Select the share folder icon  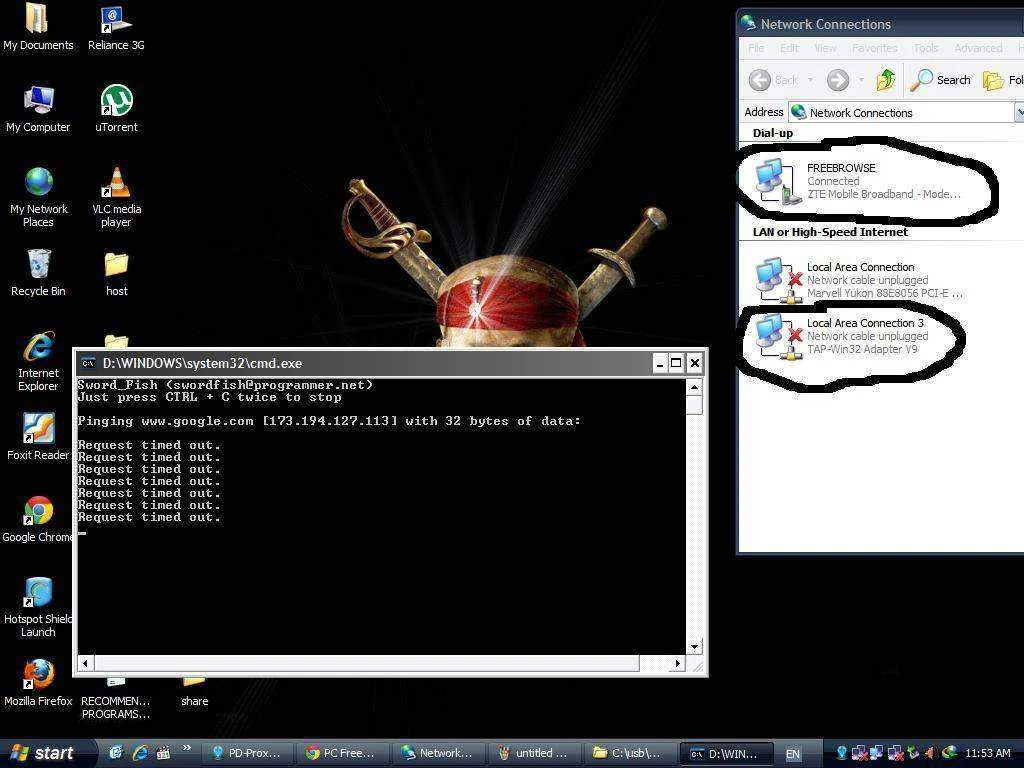pos(194,692)
